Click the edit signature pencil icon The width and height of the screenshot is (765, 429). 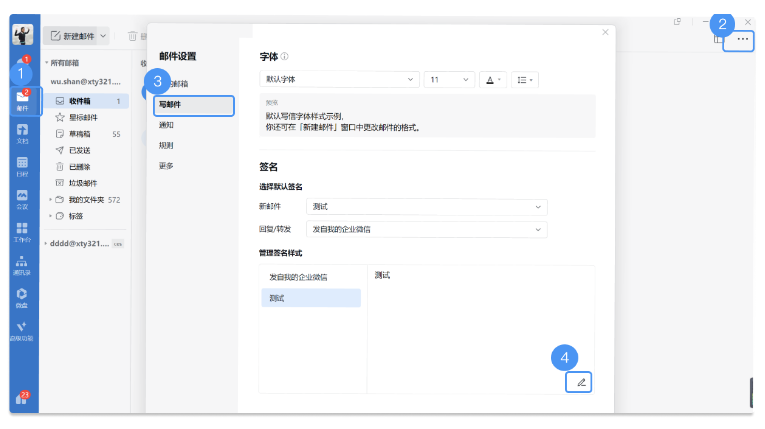(582, 382)
